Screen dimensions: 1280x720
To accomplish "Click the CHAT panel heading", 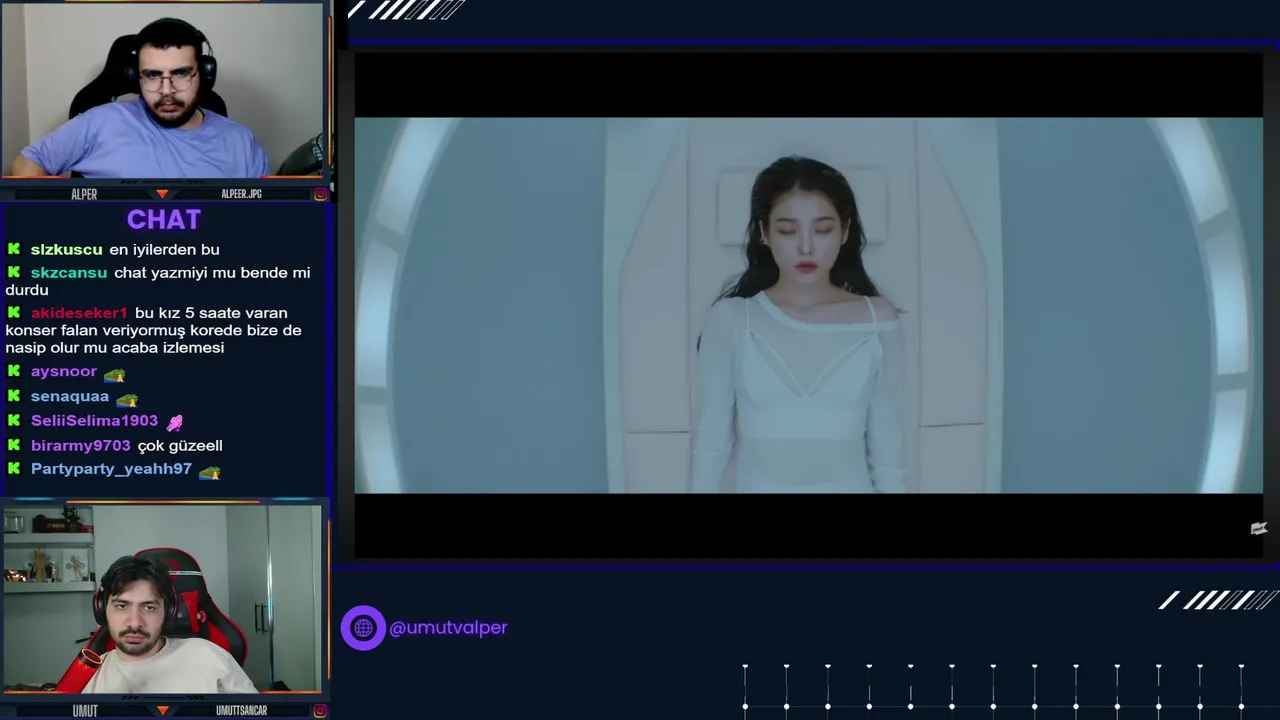I will pyautogui.click(x=164, y=219).
